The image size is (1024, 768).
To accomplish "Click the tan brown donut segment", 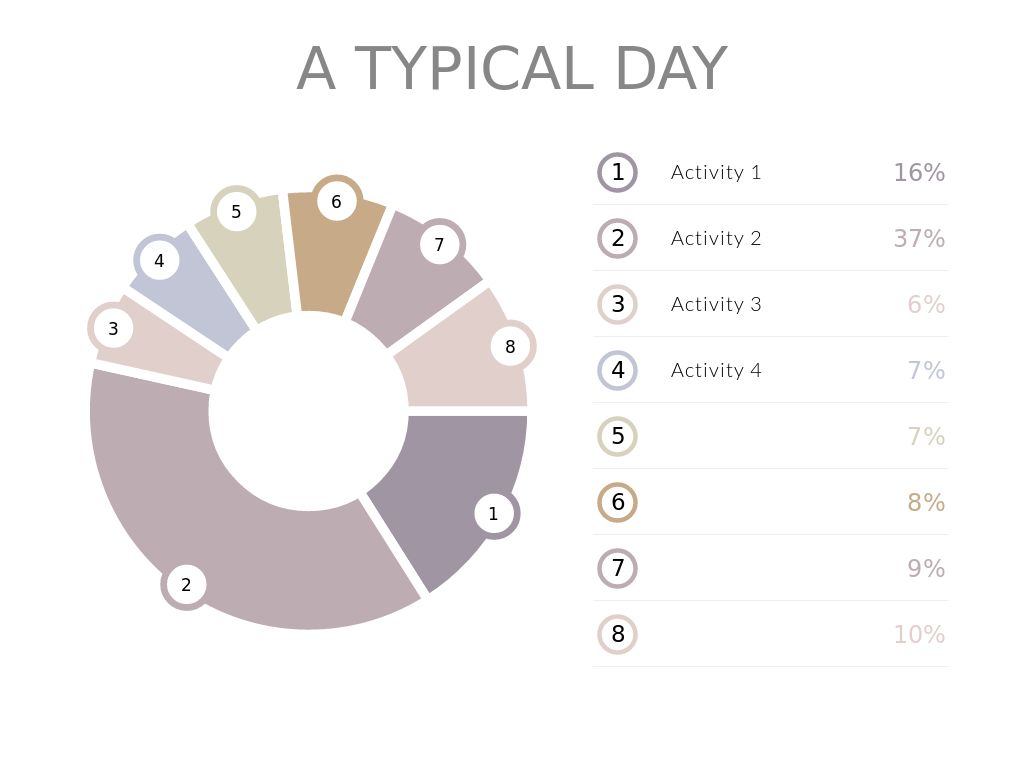I will tap(335, 260).
